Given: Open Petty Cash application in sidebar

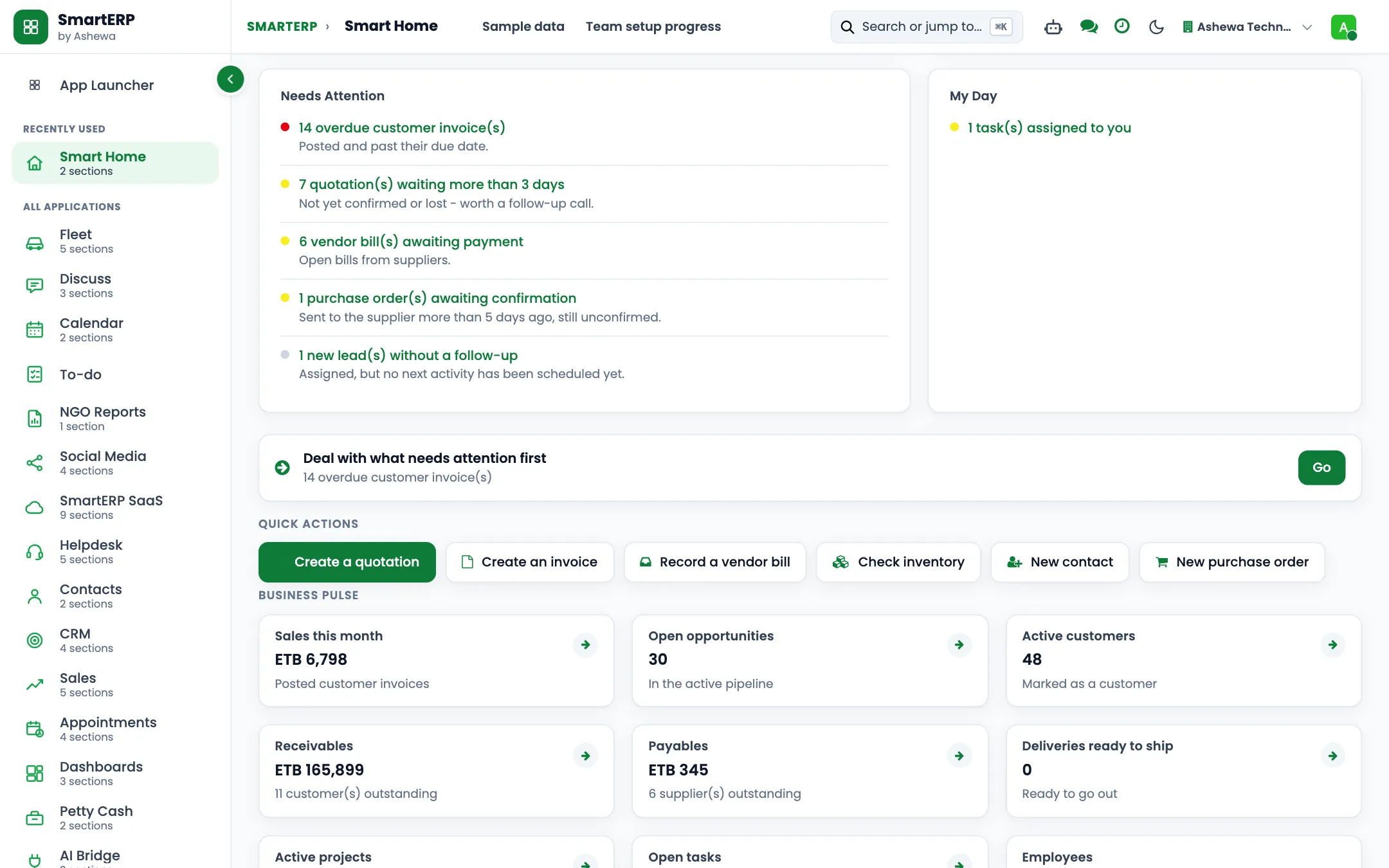Looking at the screenshot, I should click(x=114, y=818).
